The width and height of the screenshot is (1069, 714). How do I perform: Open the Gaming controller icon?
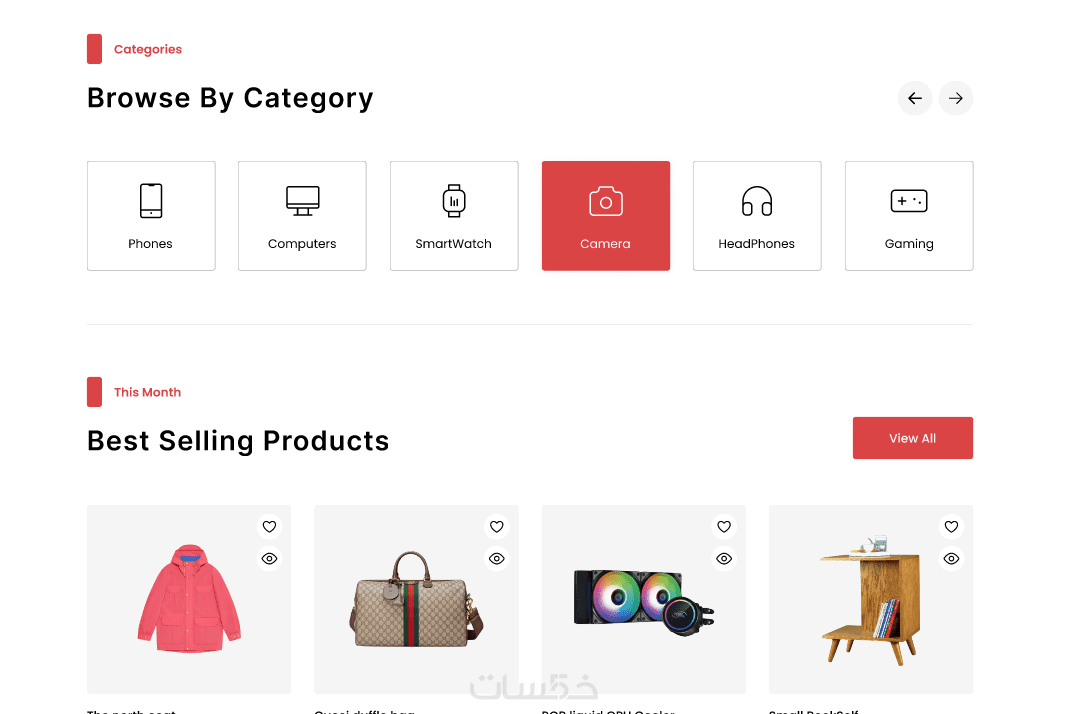908,201
